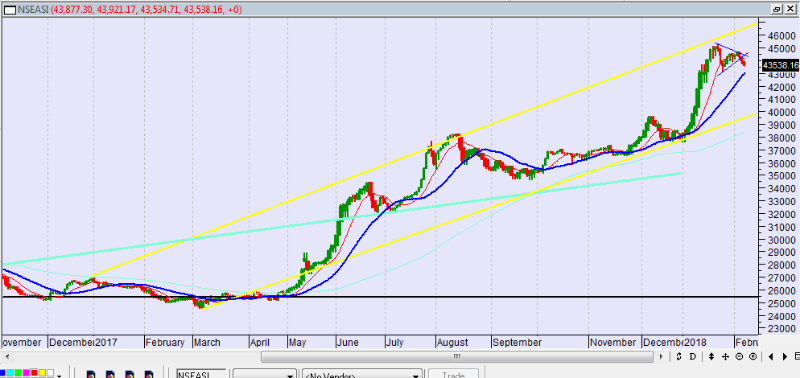Click the zoom out magnifier icon
Image resolution: width=800 pixels, height=378 pixels.
pos(739,357)
